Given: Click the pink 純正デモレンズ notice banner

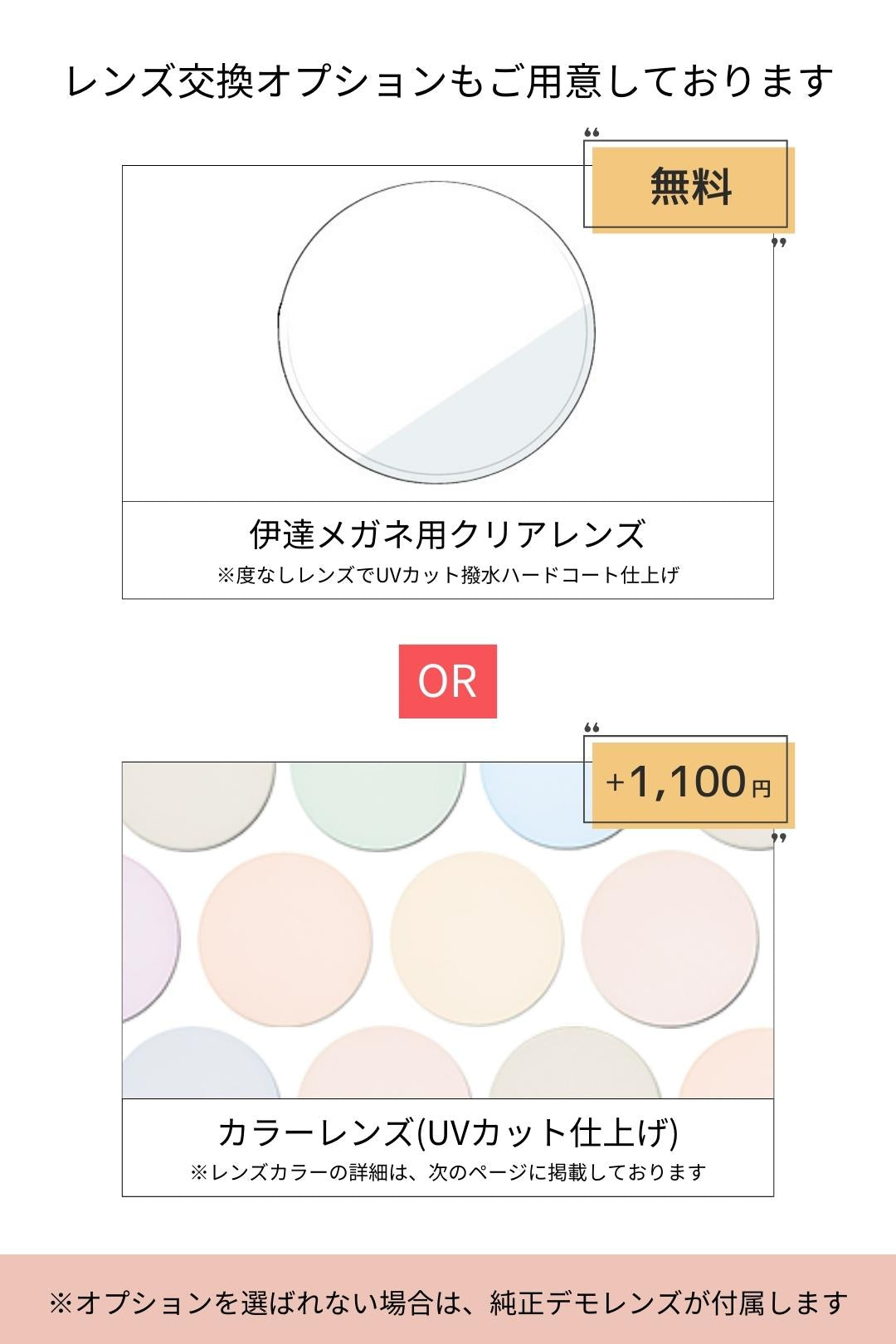Looking at the screenshot, I should pos(448,1303).
